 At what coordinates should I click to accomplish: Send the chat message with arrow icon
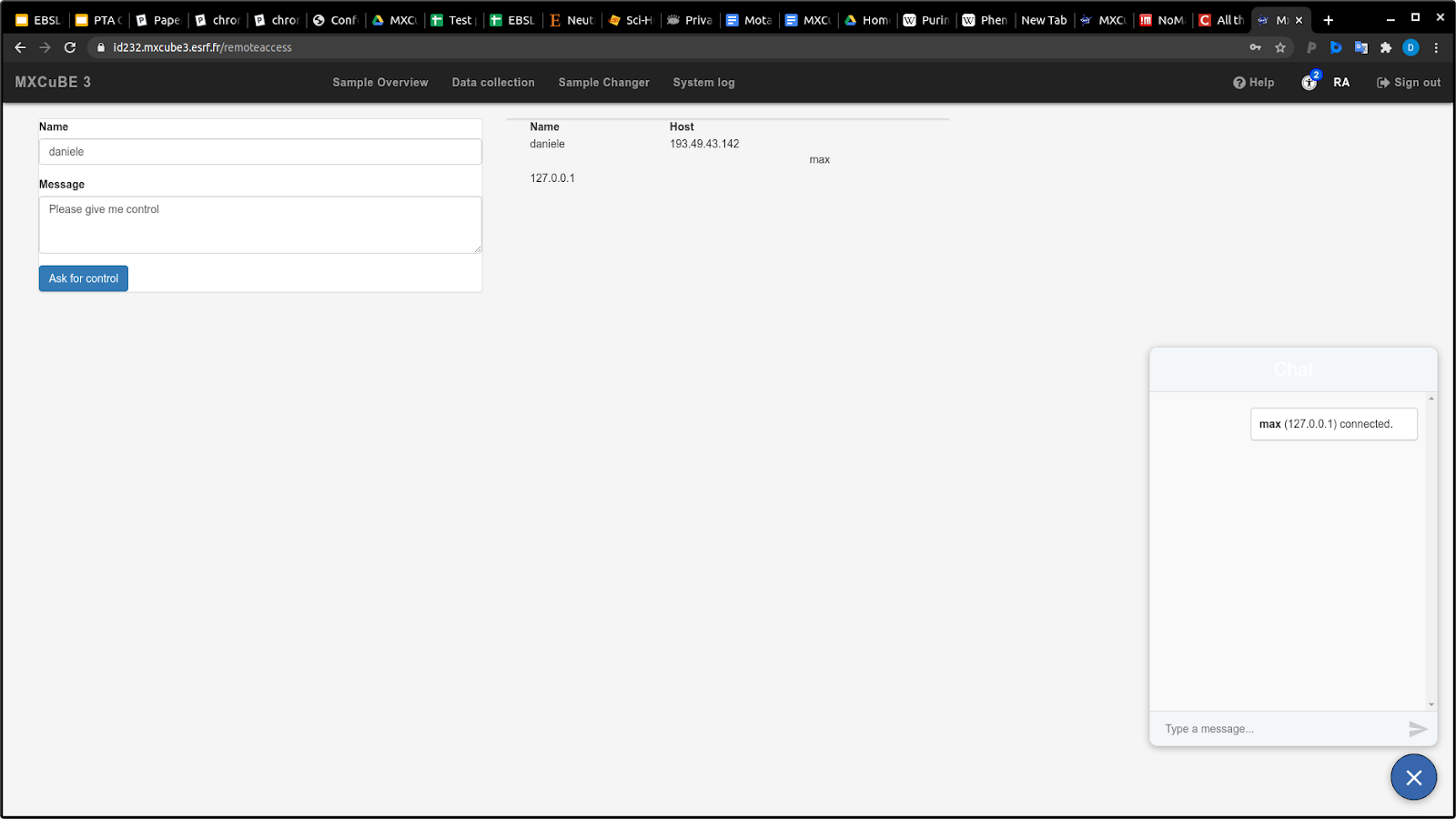(1418, 729)
